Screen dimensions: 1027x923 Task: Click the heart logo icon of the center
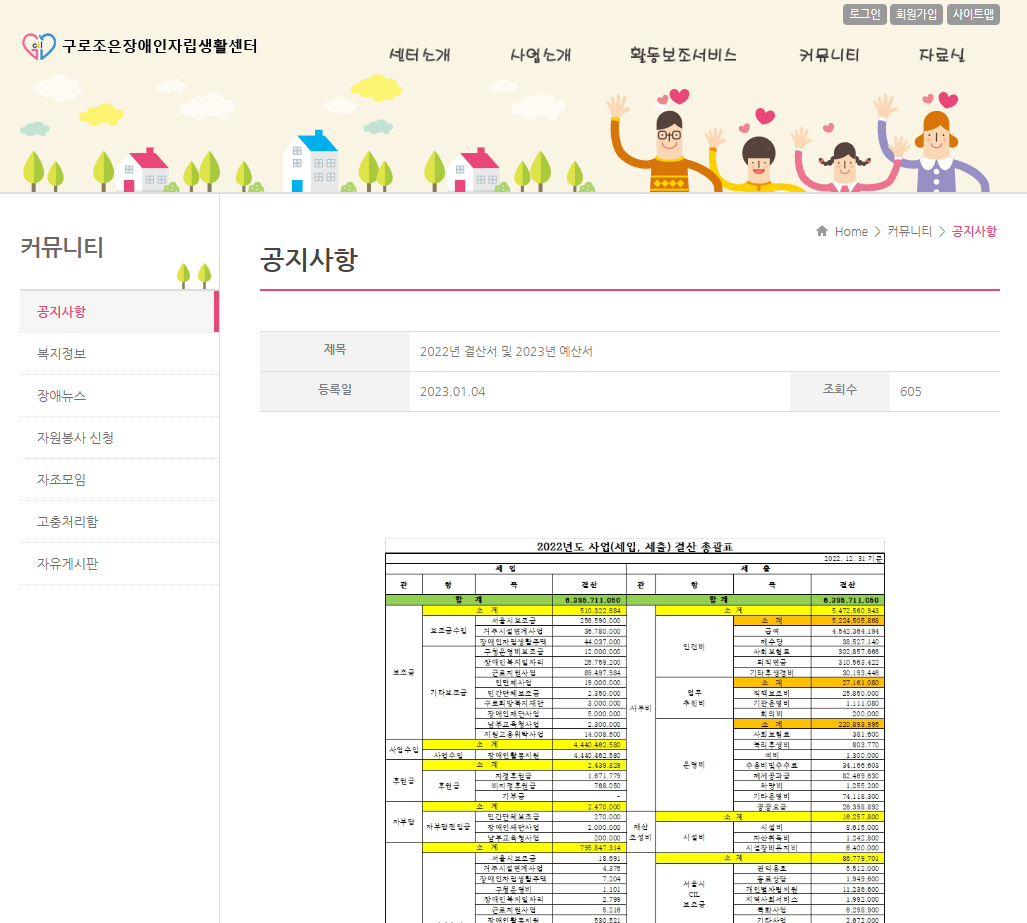[x=39, y=46]
